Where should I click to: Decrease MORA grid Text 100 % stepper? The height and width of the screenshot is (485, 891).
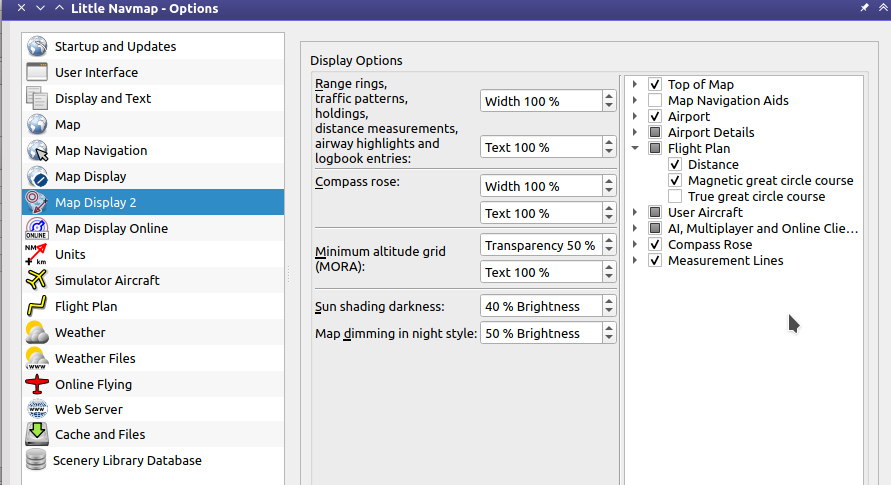pyautogui.click(x=609, y=277)
